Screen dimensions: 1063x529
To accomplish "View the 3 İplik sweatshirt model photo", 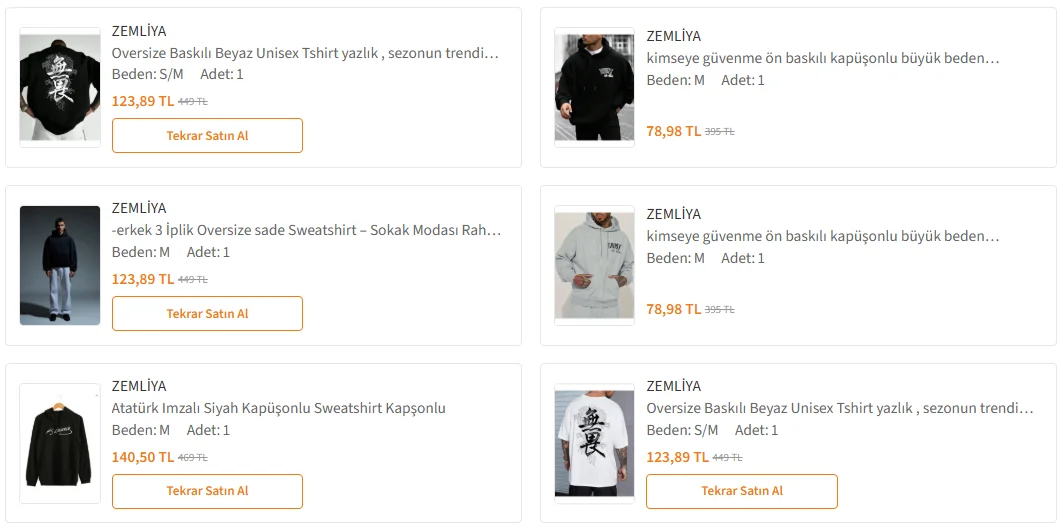I will (60, 265).
